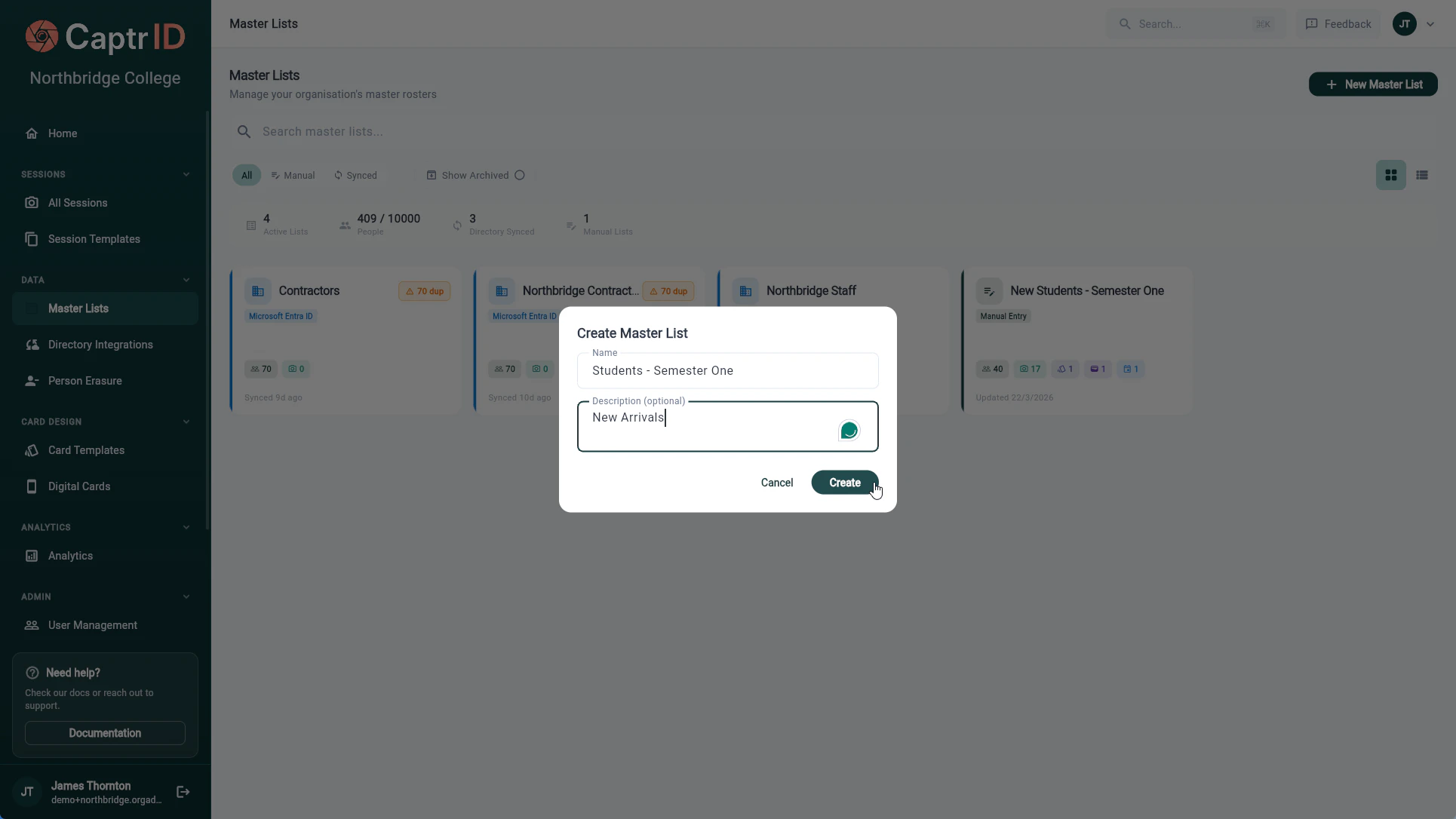
Task: Open Card Templates under Card Design
Action: tap(85, 450)
